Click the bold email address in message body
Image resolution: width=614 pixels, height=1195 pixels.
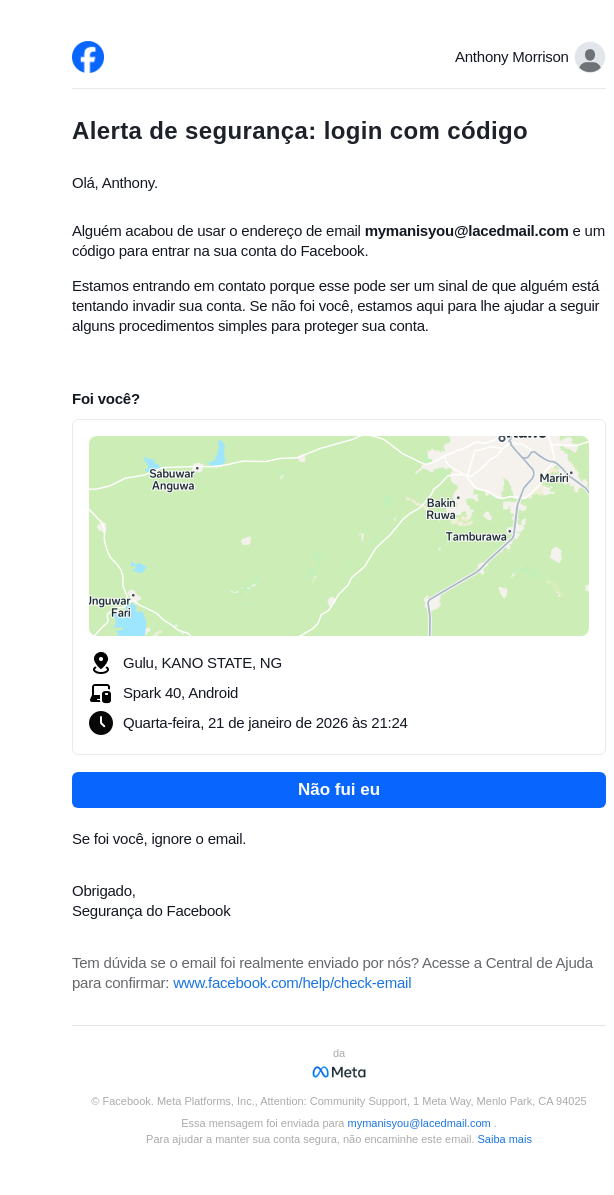pos(466,231)
